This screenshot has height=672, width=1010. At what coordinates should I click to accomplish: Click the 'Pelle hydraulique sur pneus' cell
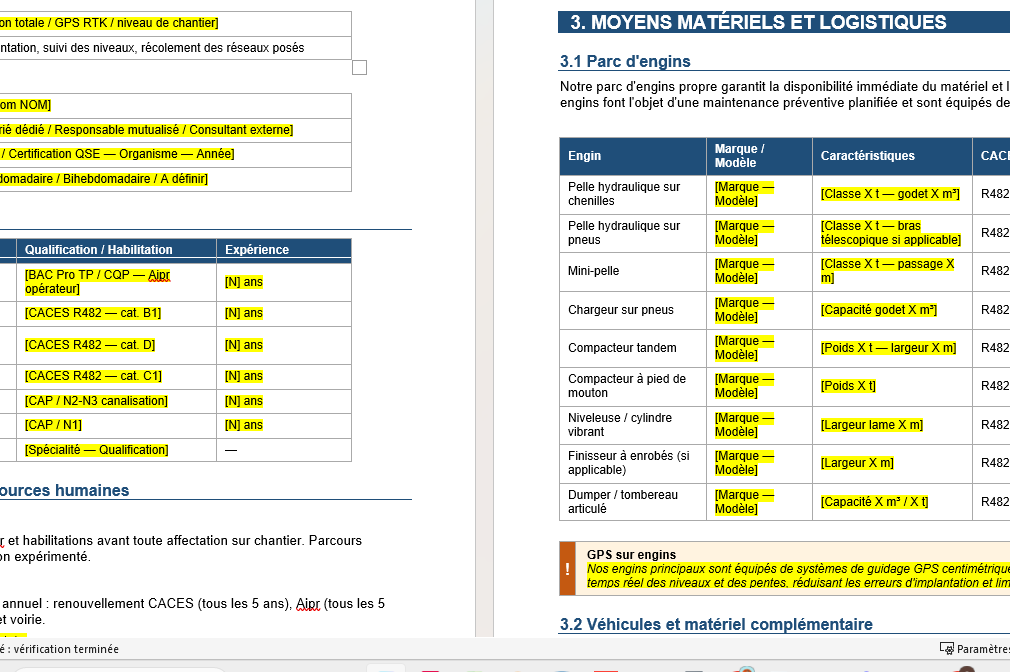[x=633, y=233]
